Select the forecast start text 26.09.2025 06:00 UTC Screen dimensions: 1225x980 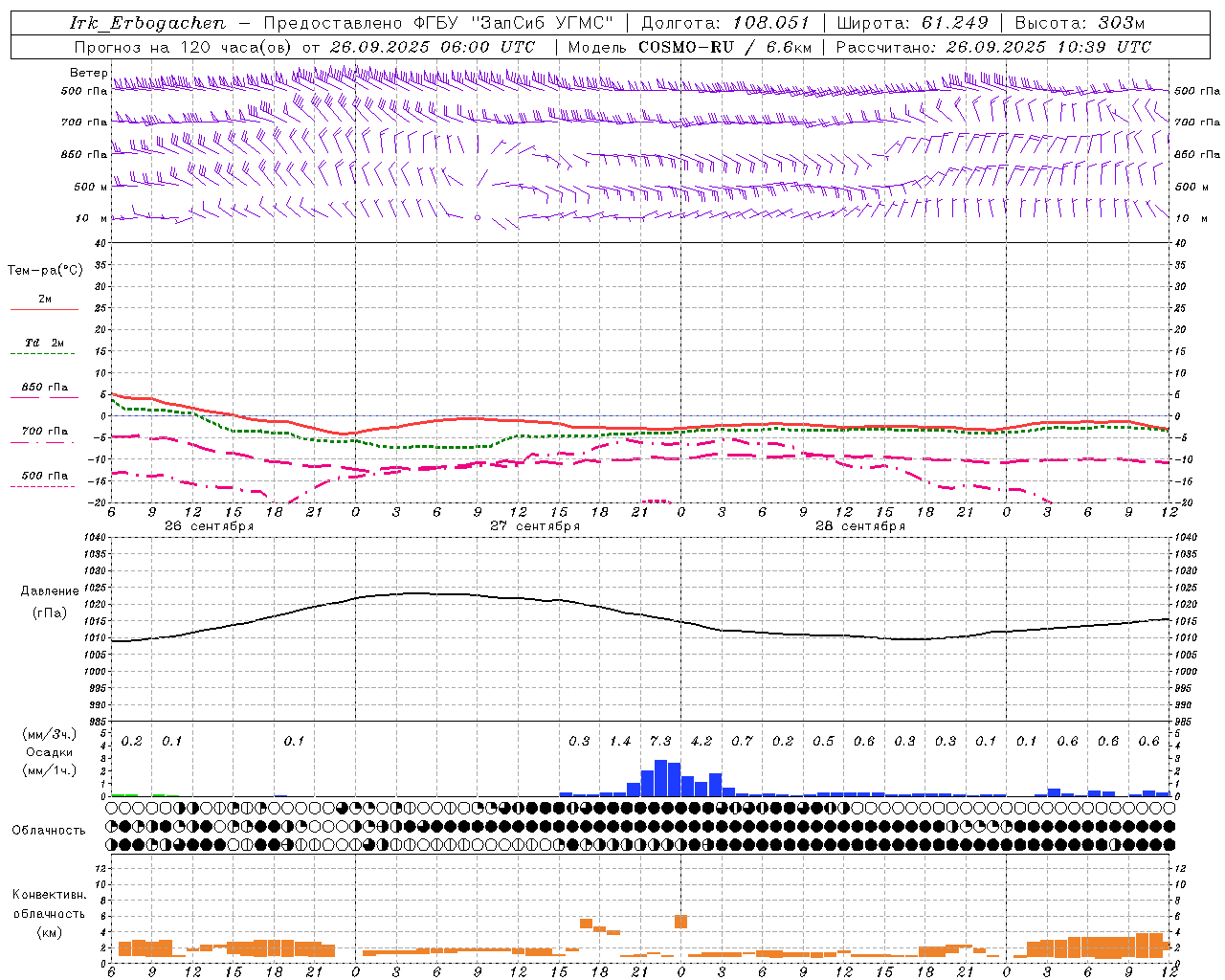coord(432,47)
